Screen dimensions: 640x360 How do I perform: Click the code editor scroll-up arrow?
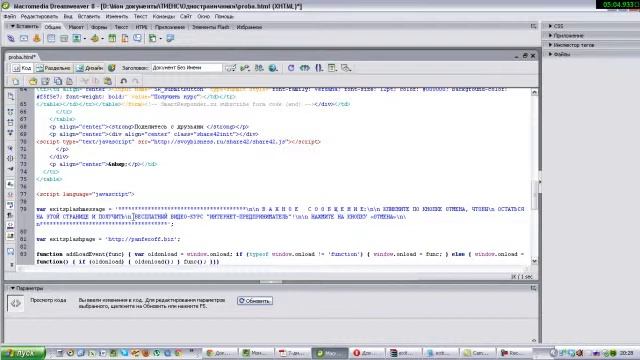pyautogui.click(x=534, y=92)
